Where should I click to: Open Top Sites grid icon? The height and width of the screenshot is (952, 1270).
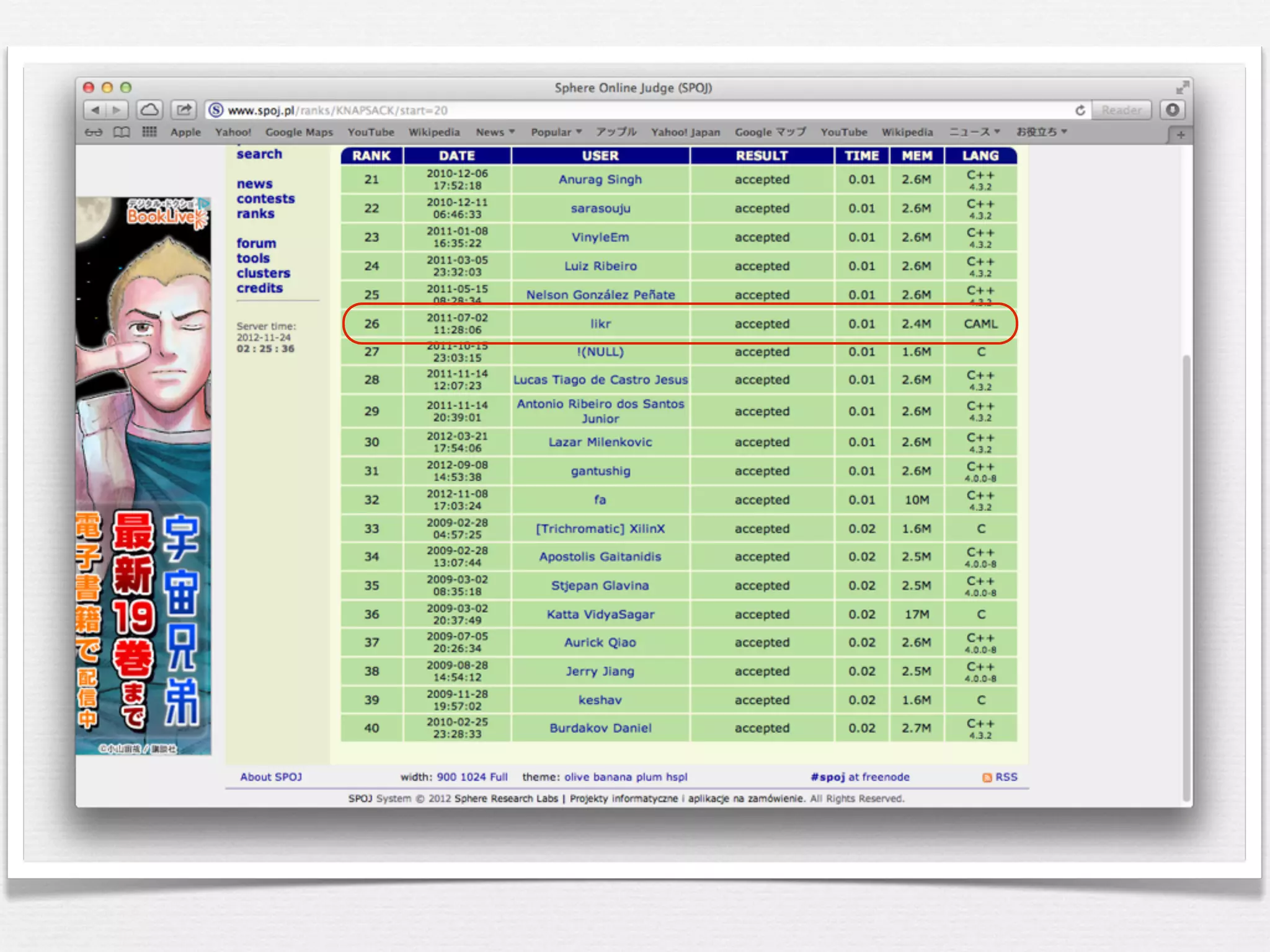149,132
